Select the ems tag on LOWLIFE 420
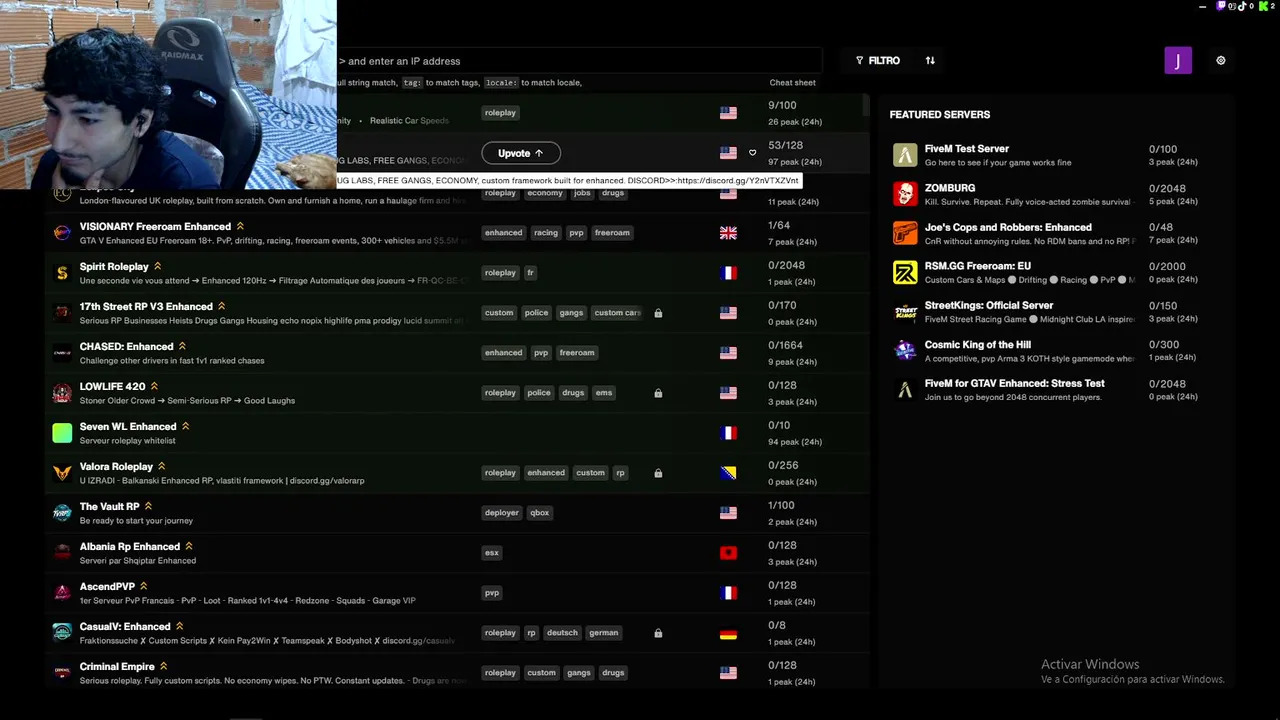This screenshot has width=1280, height=720. coord(604,393)
